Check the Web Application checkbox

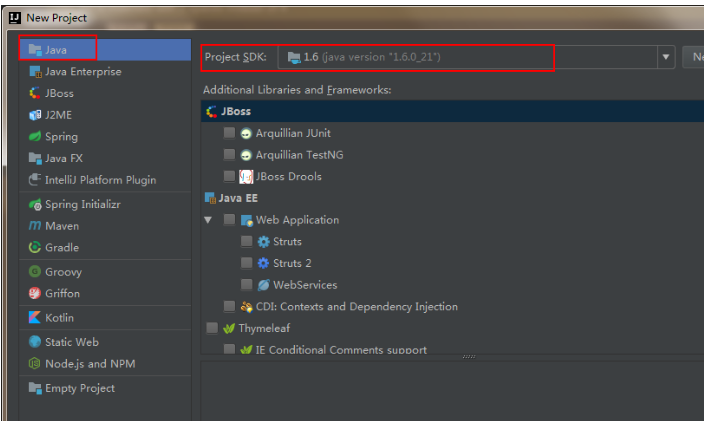[229, 219]
